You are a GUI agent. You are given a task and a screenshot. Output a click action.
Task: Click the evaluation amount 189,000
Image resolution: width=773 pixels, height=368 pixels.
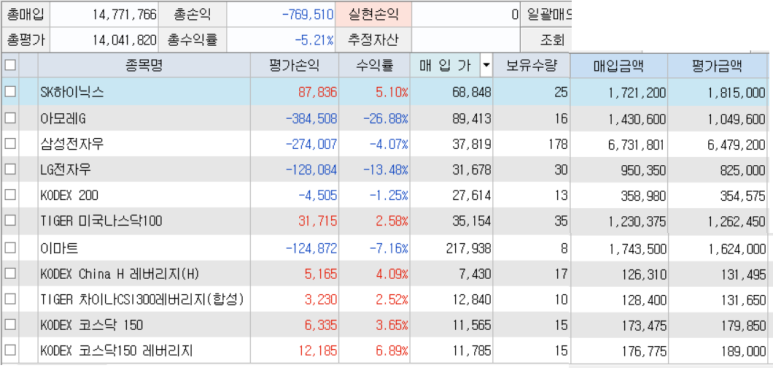click(744, 350)
